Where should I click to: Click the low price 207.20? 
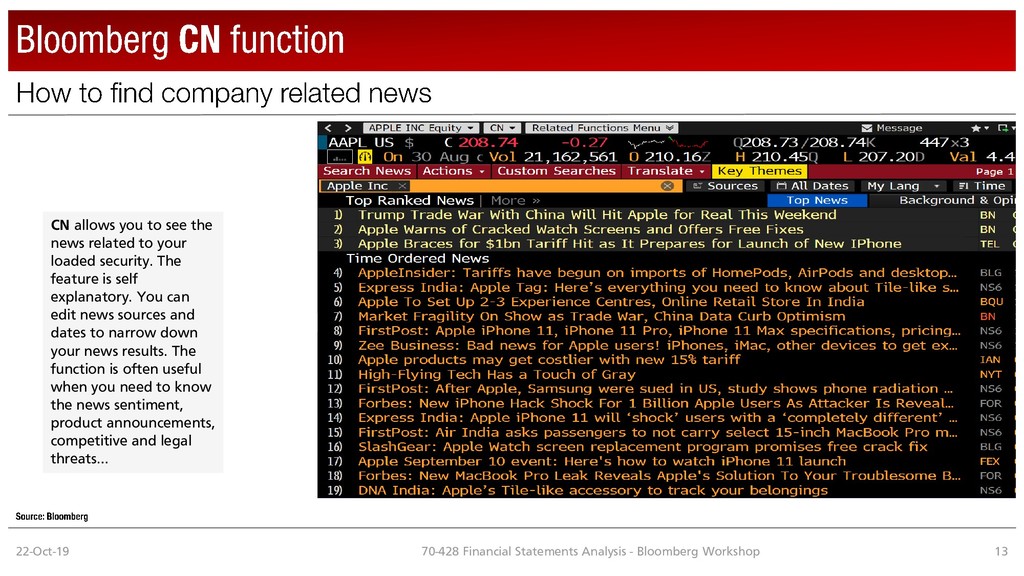tap(889, 157)
